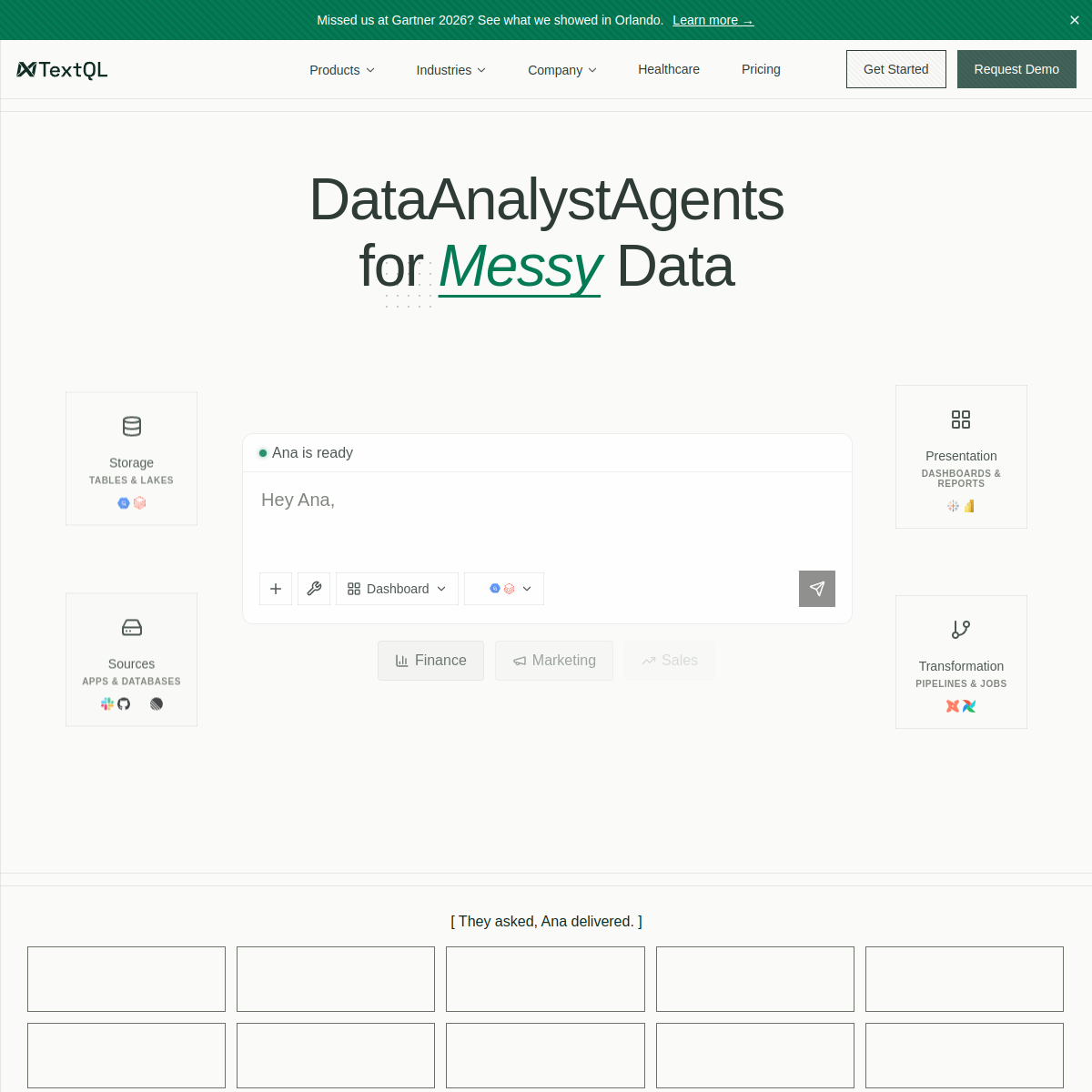Select Pricing in the navigation bar
Image resolution: width=1092 pixels, height=1092 pixels.
click(761, 69)
